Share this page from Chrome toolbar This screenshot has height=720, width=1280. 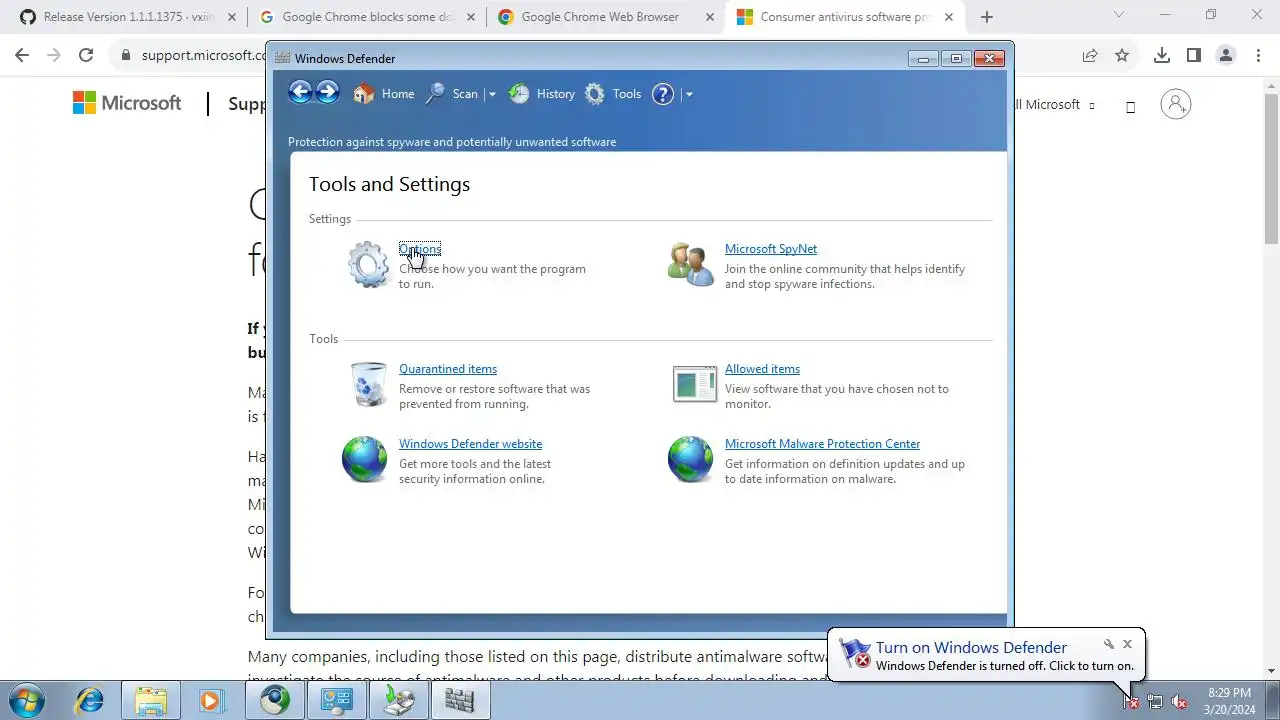point(1090,55)
